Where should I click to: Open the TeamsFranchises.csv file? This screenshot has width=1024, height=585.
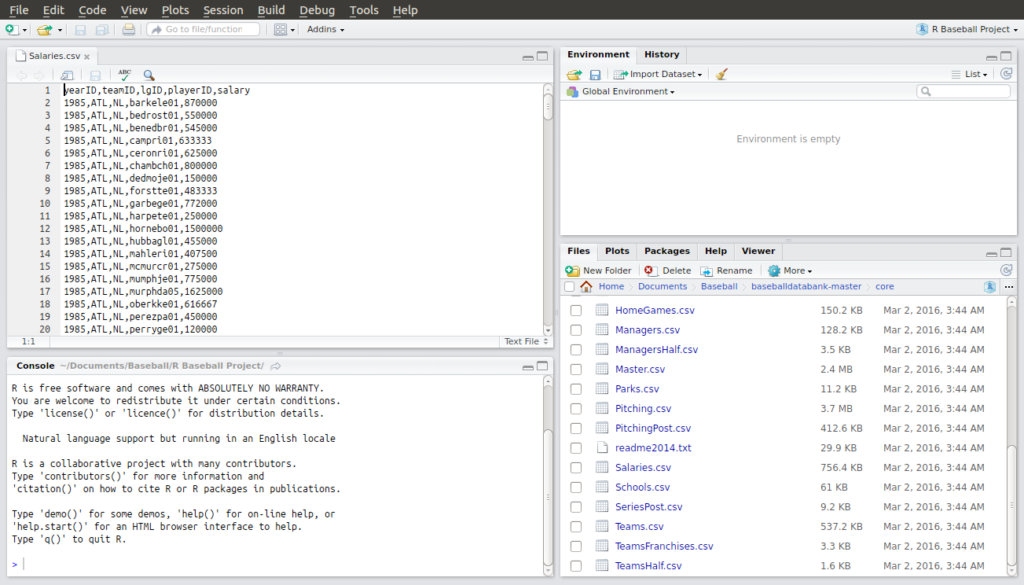coord(664,546)
